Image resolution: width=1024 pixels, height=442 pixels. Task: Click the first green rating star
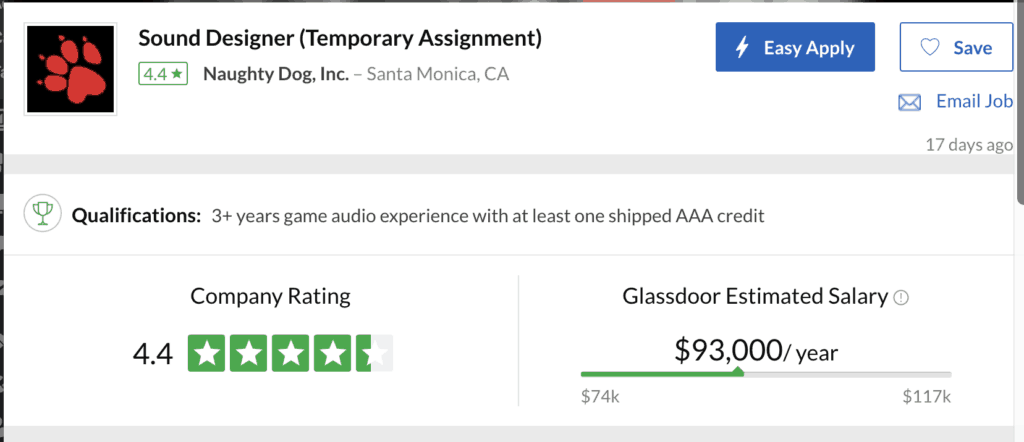(x=207, y=353)
